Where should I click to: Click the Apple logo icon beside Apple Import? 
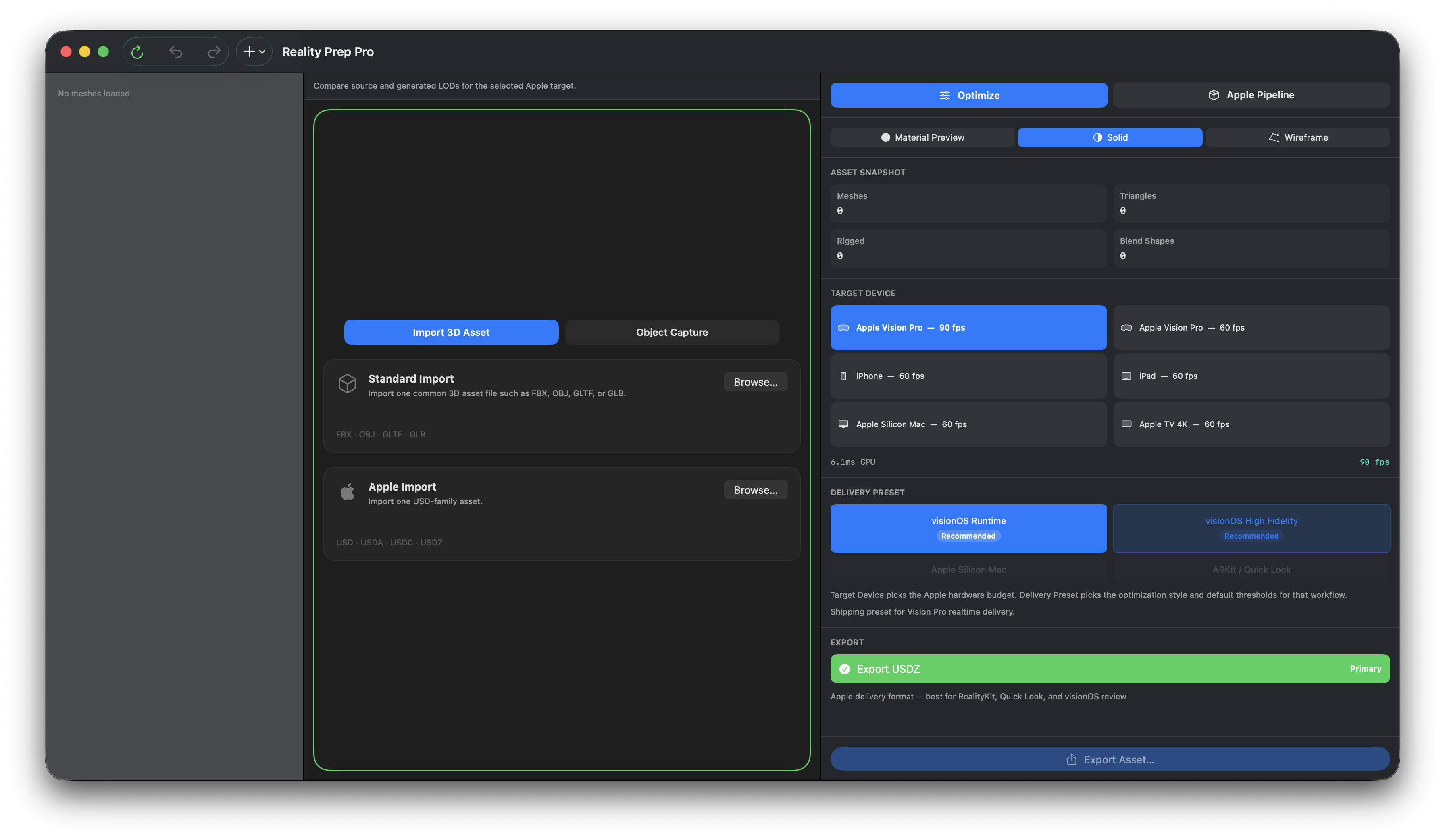(x=348, y=491)
